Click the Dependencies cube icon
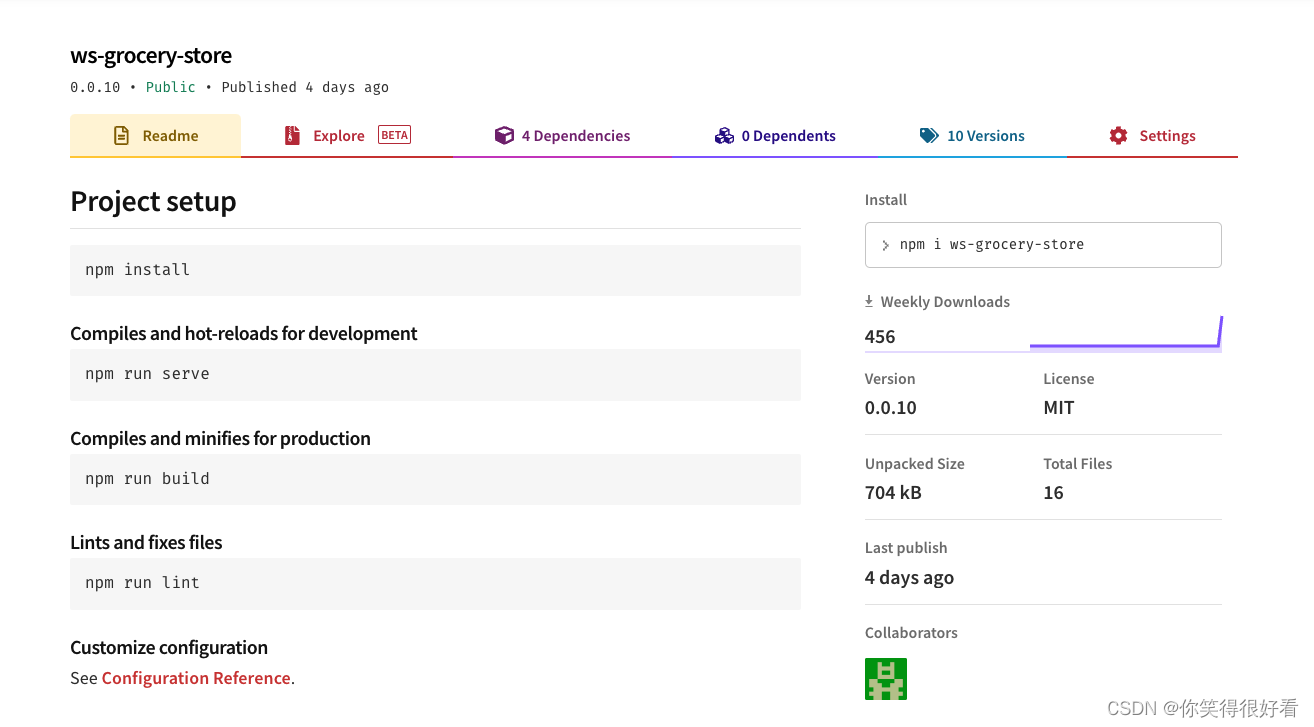1314x727 pixels. (x=504, y=136)
